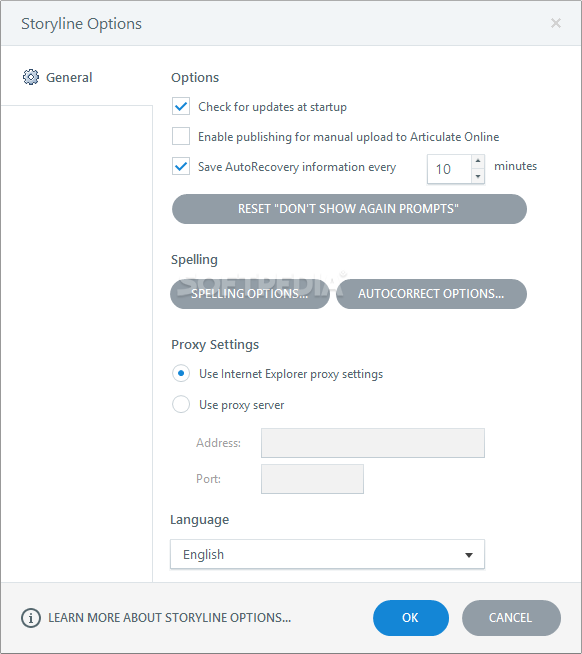
Task: Uncheck Check for updates at startup
Action: 181,106
